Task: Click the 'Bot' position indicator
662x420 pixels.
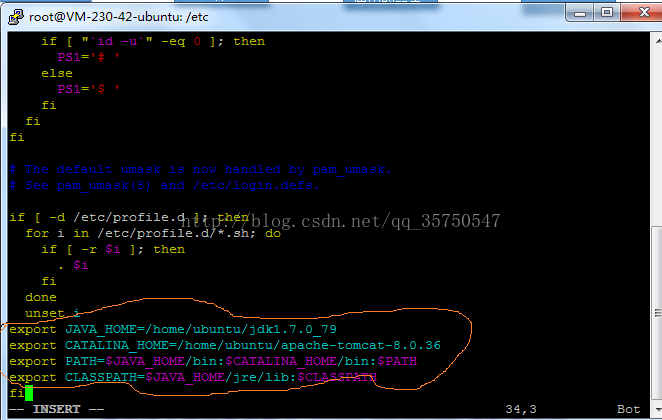Action: pyautogui.click(x=629, y=409)
